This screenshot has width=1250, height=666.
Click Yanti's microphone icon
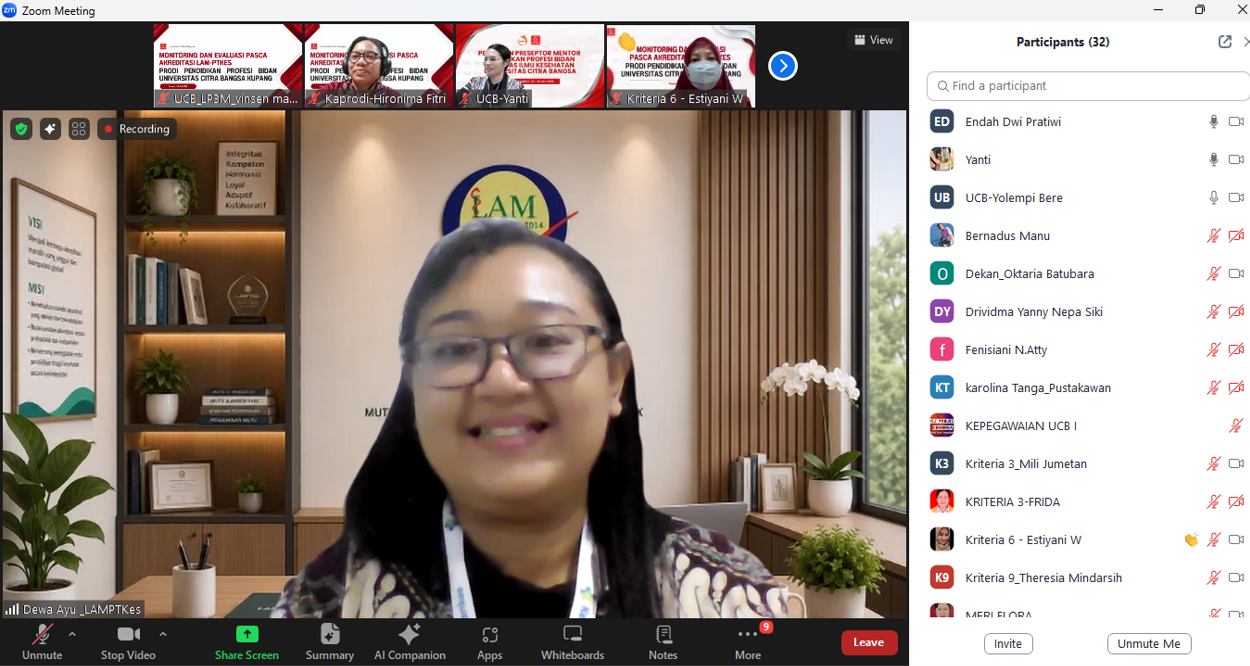click(1213, 160)
